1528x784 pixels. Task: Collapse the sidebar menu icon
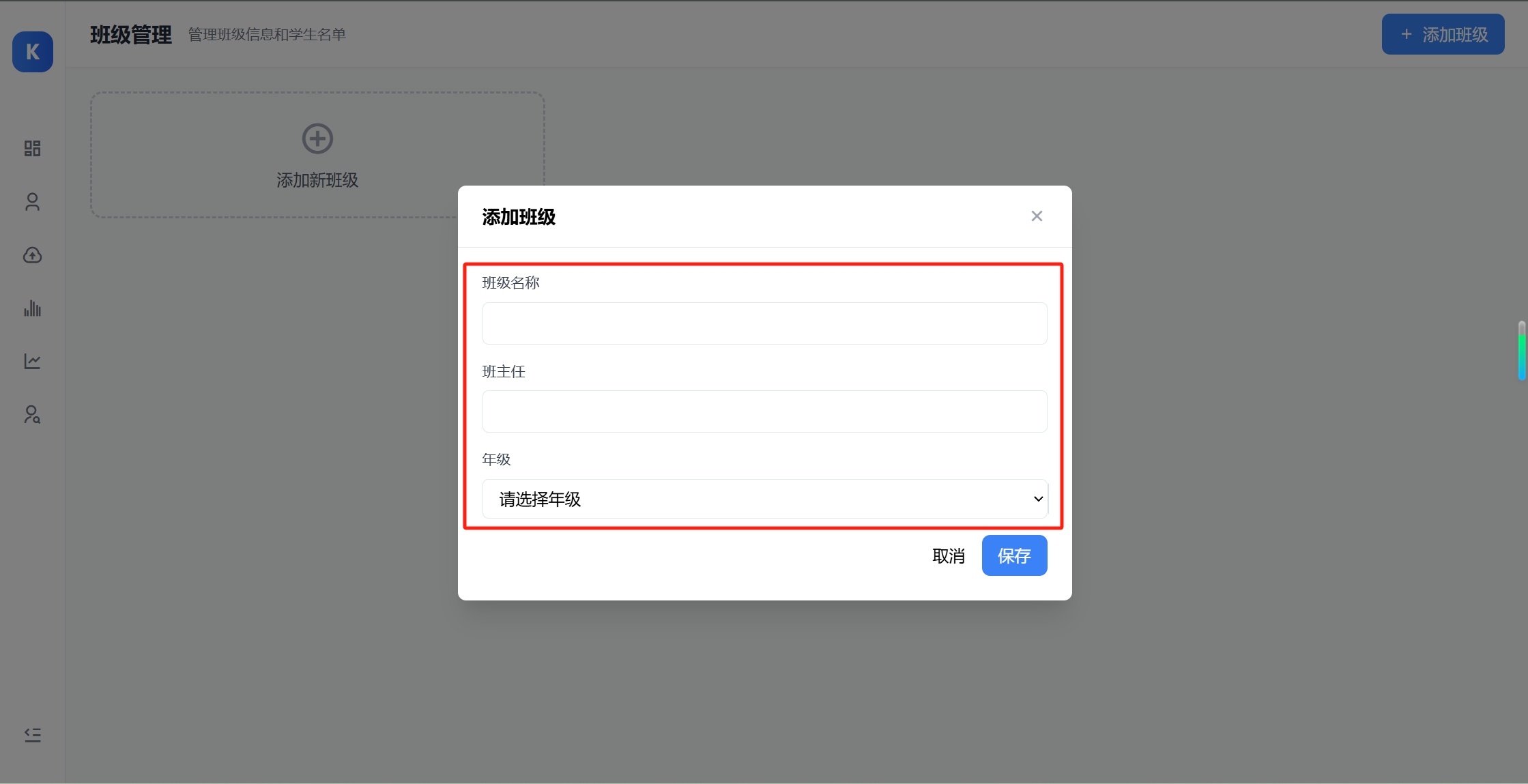pos(33,735)
